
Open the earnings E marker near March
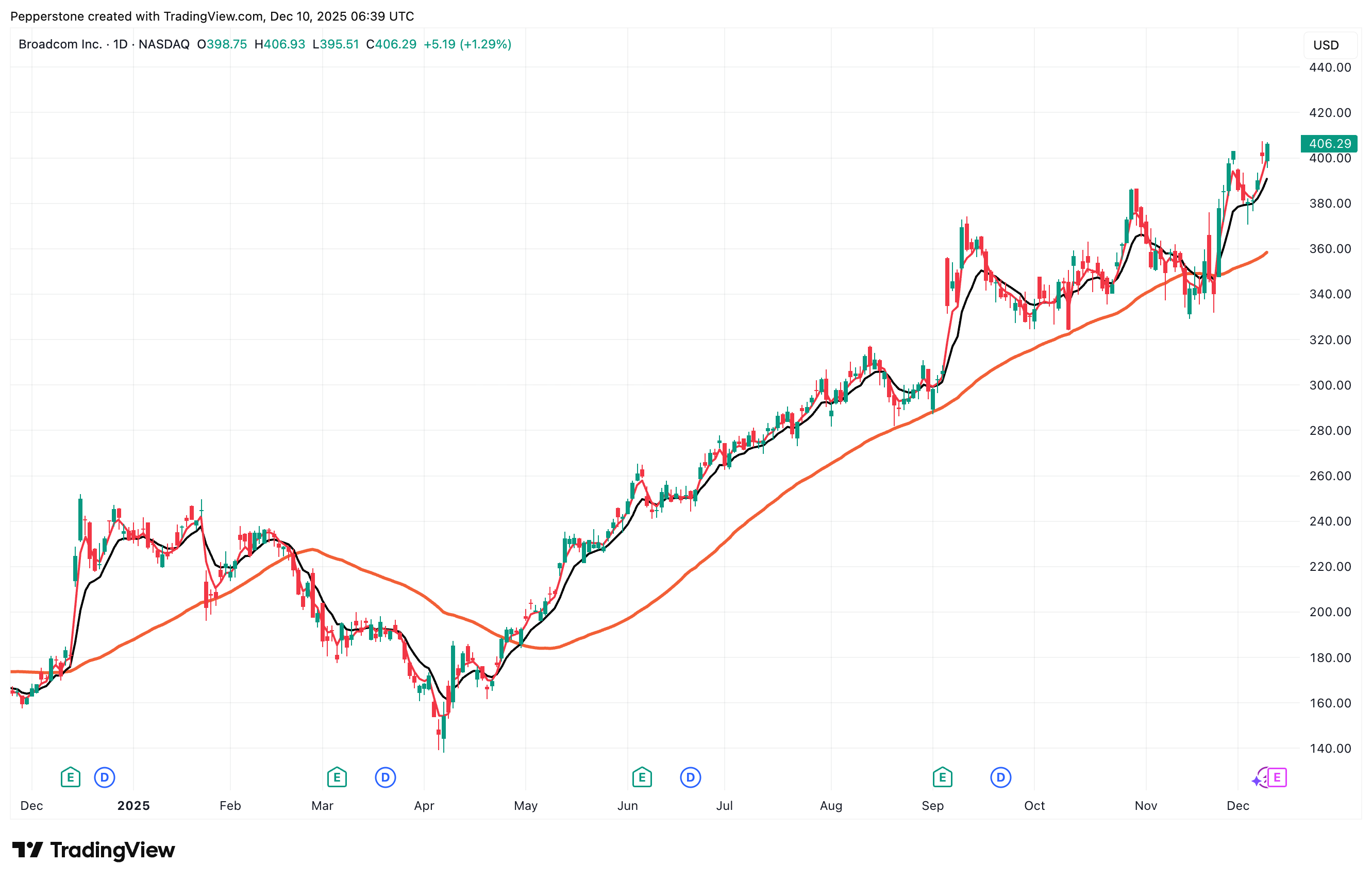pyautogui.click(x=337, y=777)
